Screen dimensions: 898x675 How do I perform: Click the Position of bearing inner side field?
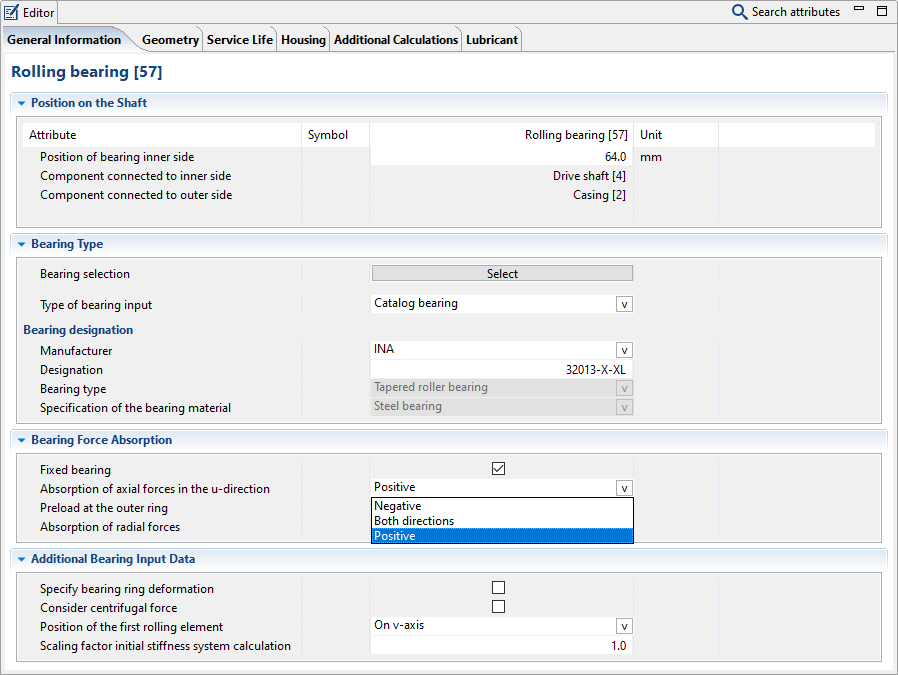501,157
